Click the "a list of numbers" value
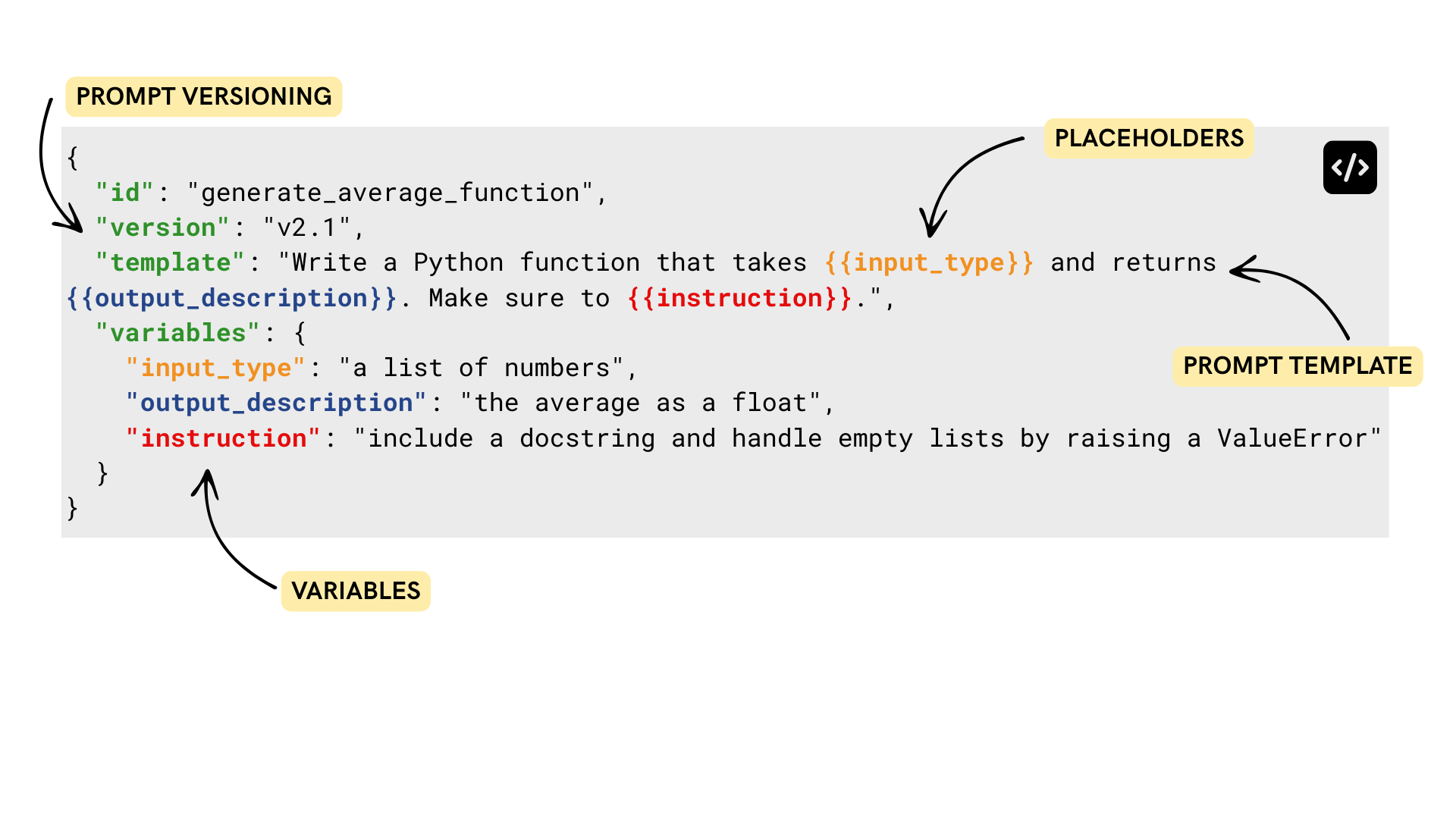Screen dimensions: 1456x819 coord(481,369)
